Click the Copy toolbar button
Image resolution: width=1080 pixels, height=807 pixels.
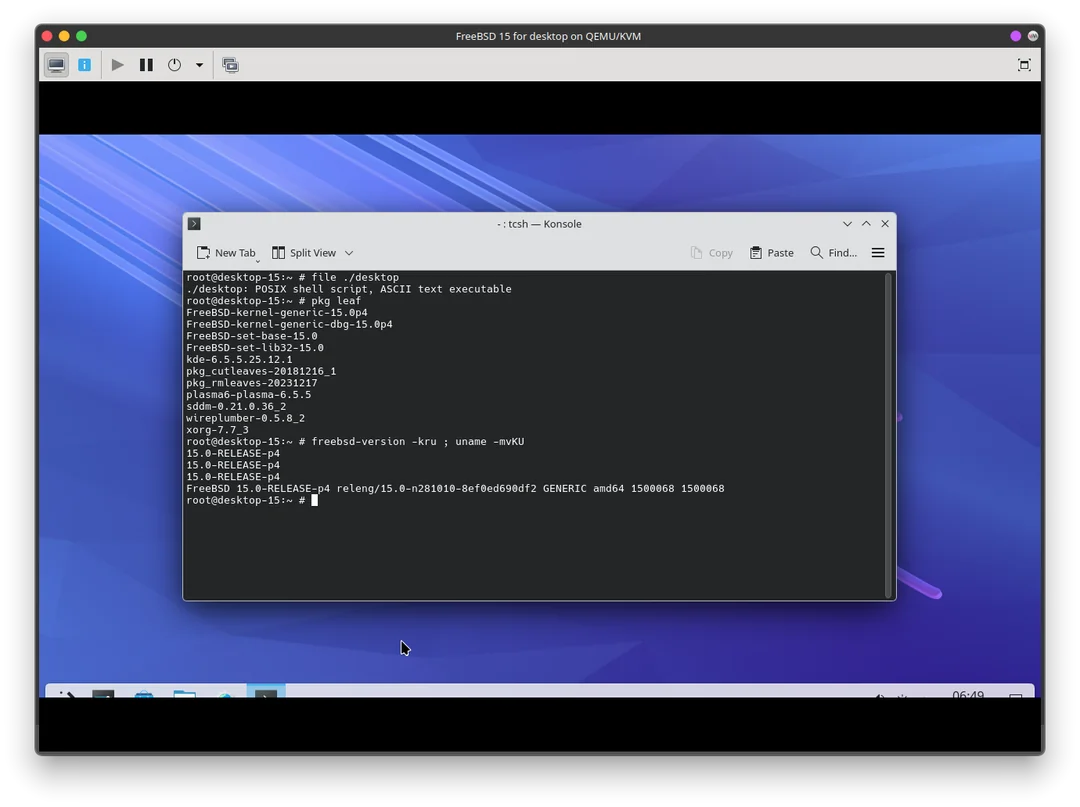712,253
